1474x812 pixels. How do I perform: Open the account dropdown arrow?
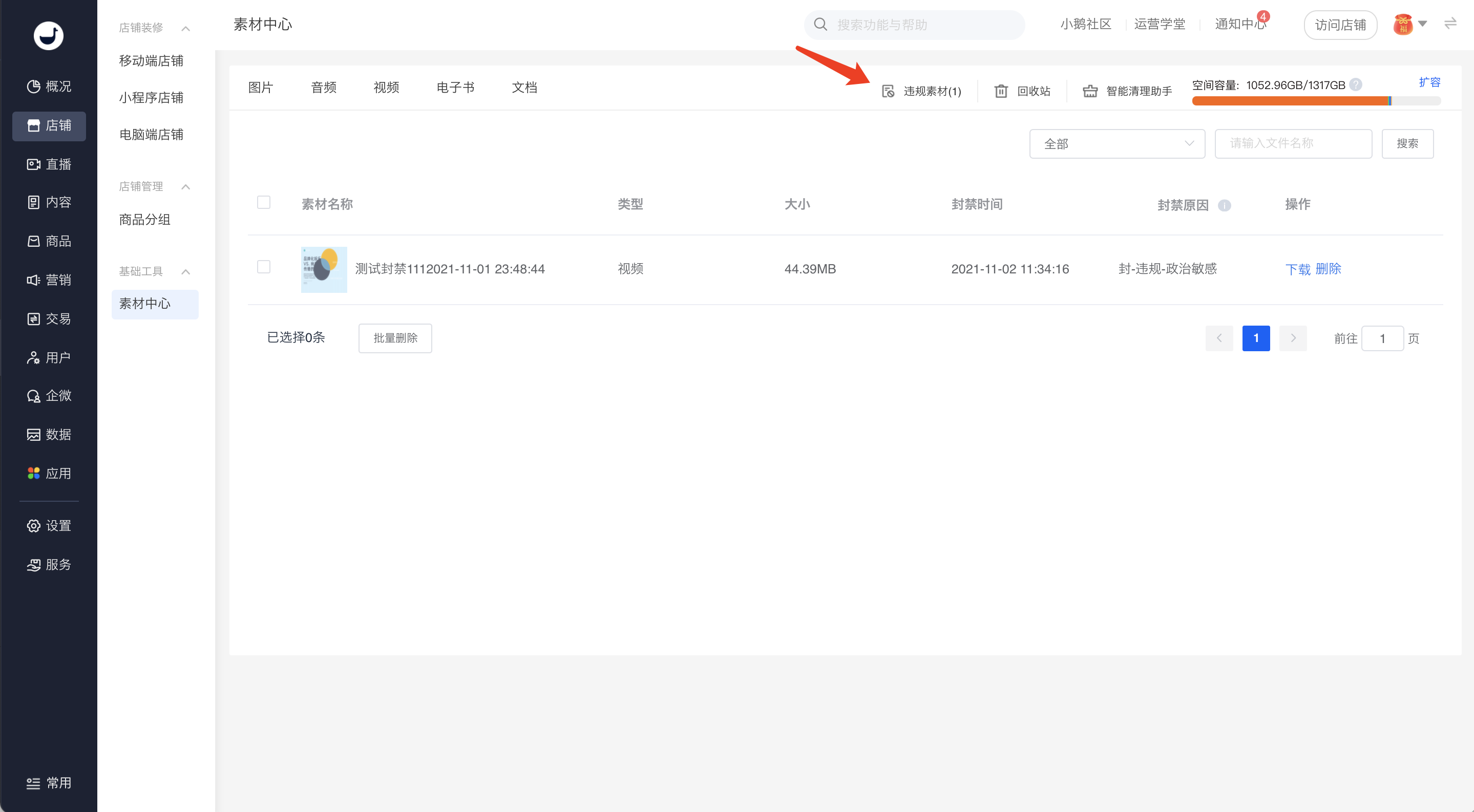point(1422,24)
